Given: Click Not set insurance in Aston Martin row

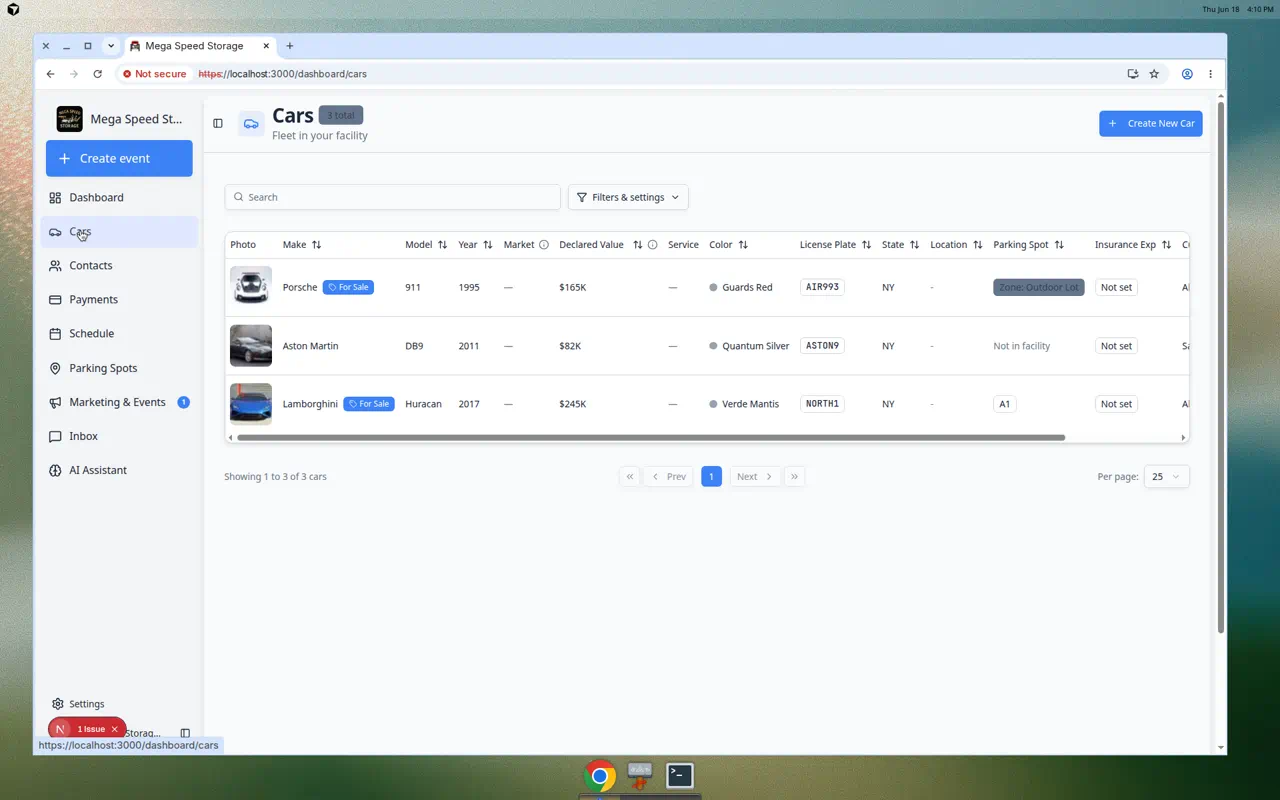Looking at the screenshot, I should pyautogui.click(x=1116, y=346).
